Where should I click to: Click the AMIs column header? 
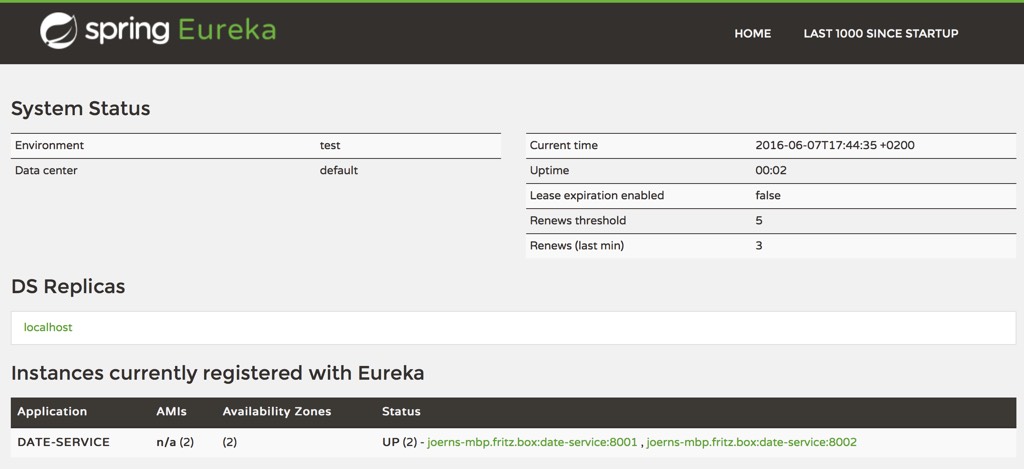171,412
